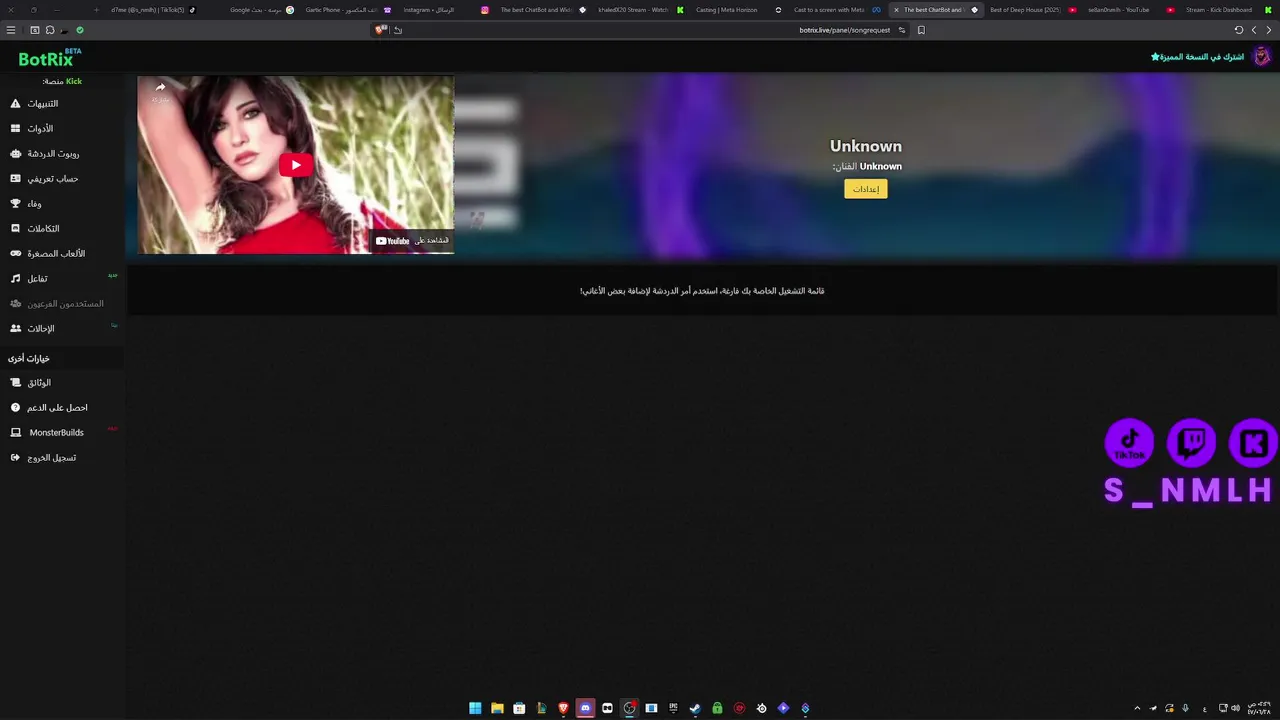Click the Brave Shields icon
Viewport: 1280px width, 720px height.
tap(380, 30)
